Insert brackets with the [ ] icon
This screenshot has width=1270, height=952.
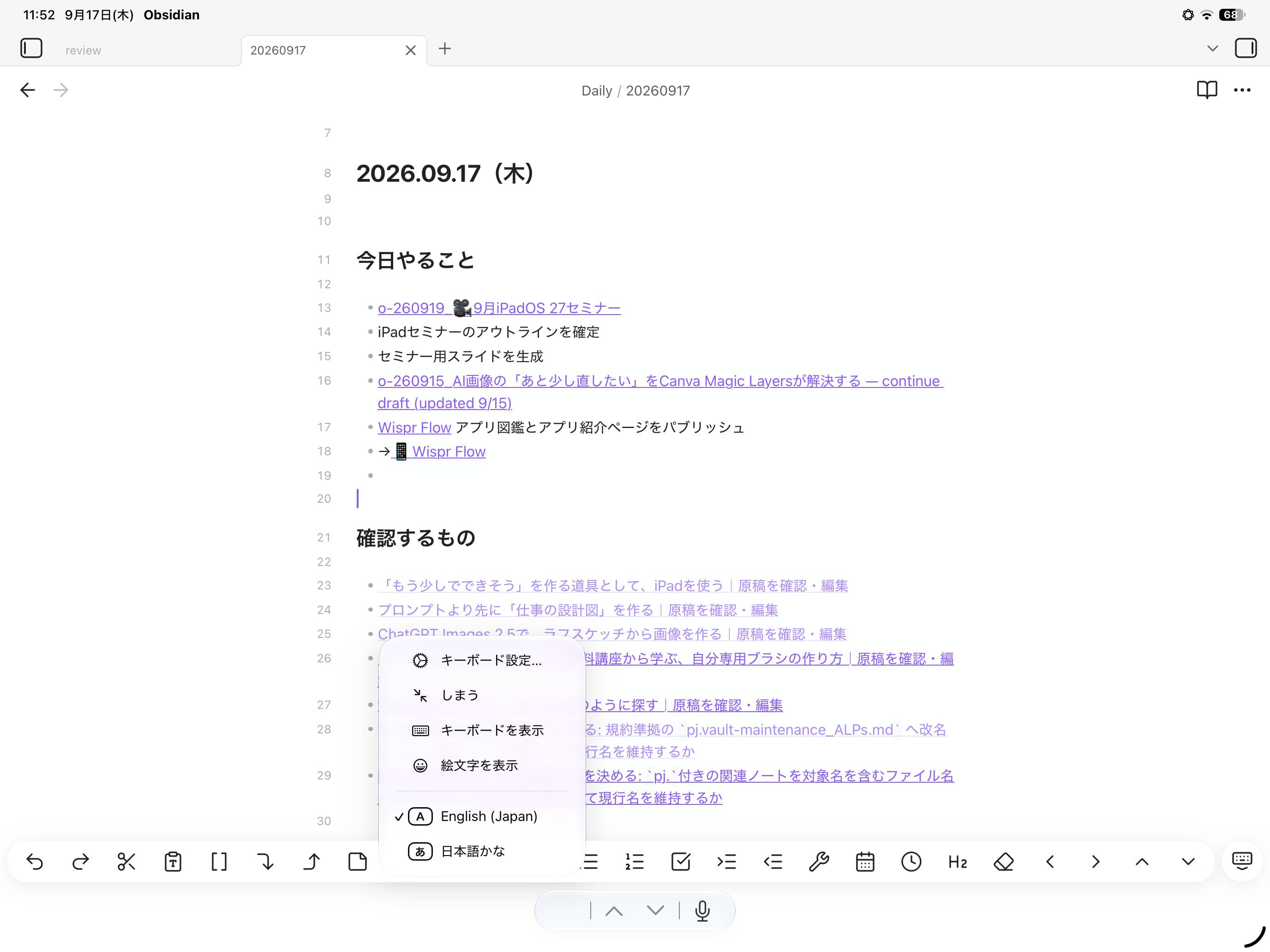point(219,861)
